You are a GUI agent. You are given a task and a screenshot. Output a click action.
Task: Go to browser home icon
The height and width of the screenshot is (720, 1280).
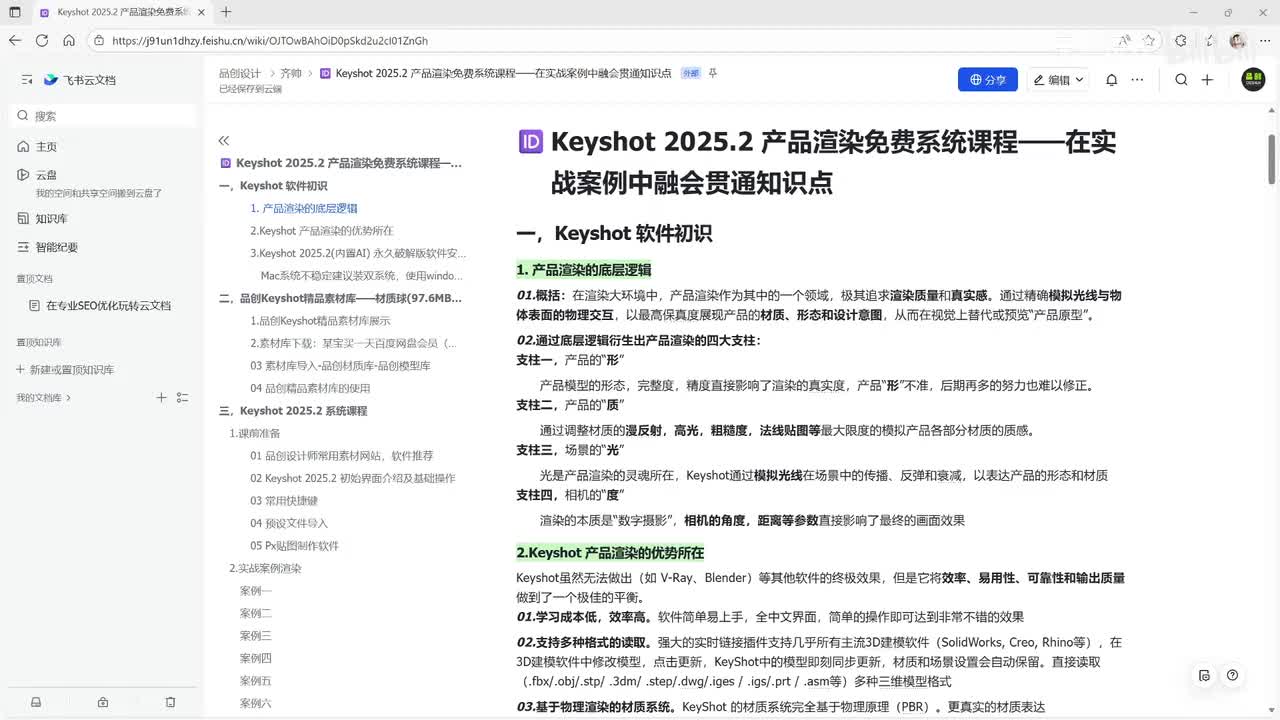click(x=69, y=41)
